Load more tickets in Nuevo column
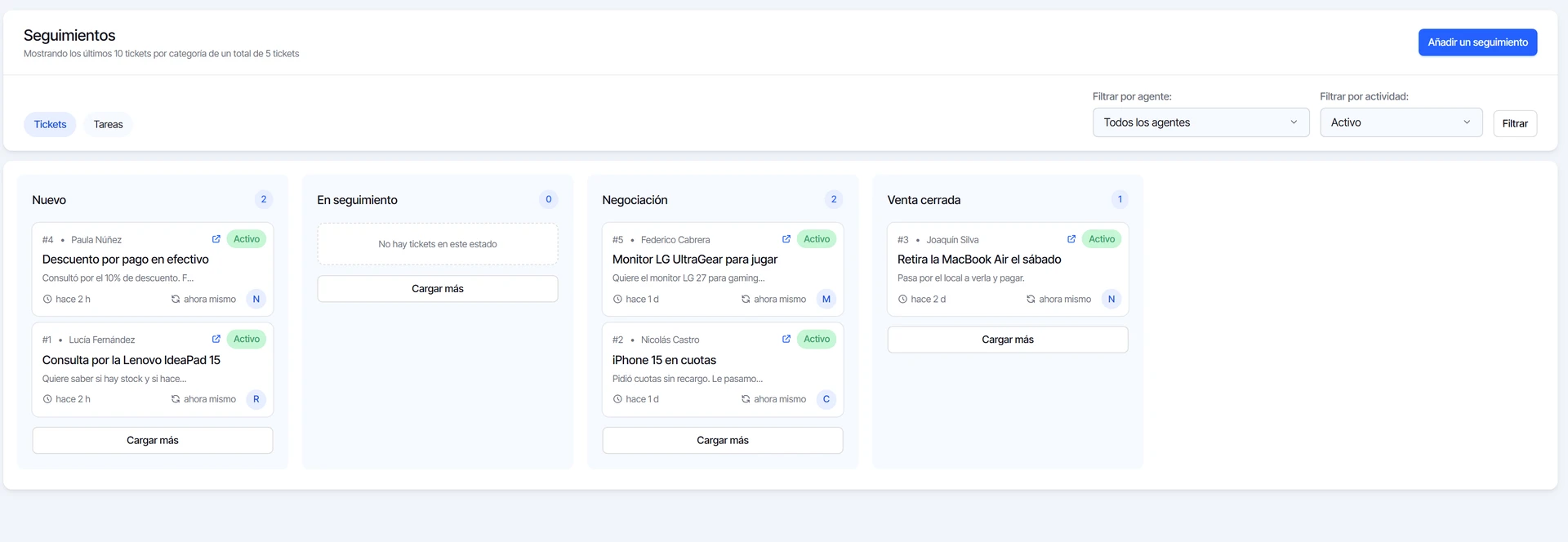 tap(153, 440)
